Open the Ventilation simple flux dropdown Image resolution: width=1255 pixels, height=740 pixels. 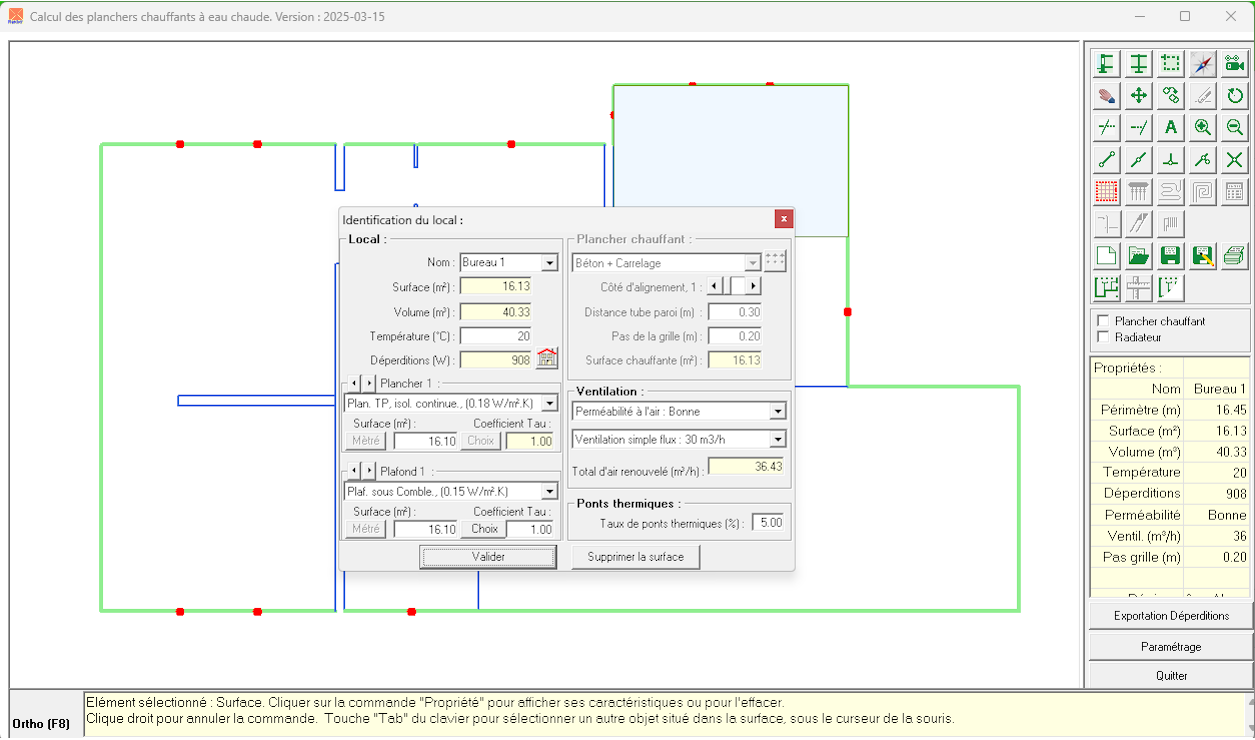coord(778,440)
